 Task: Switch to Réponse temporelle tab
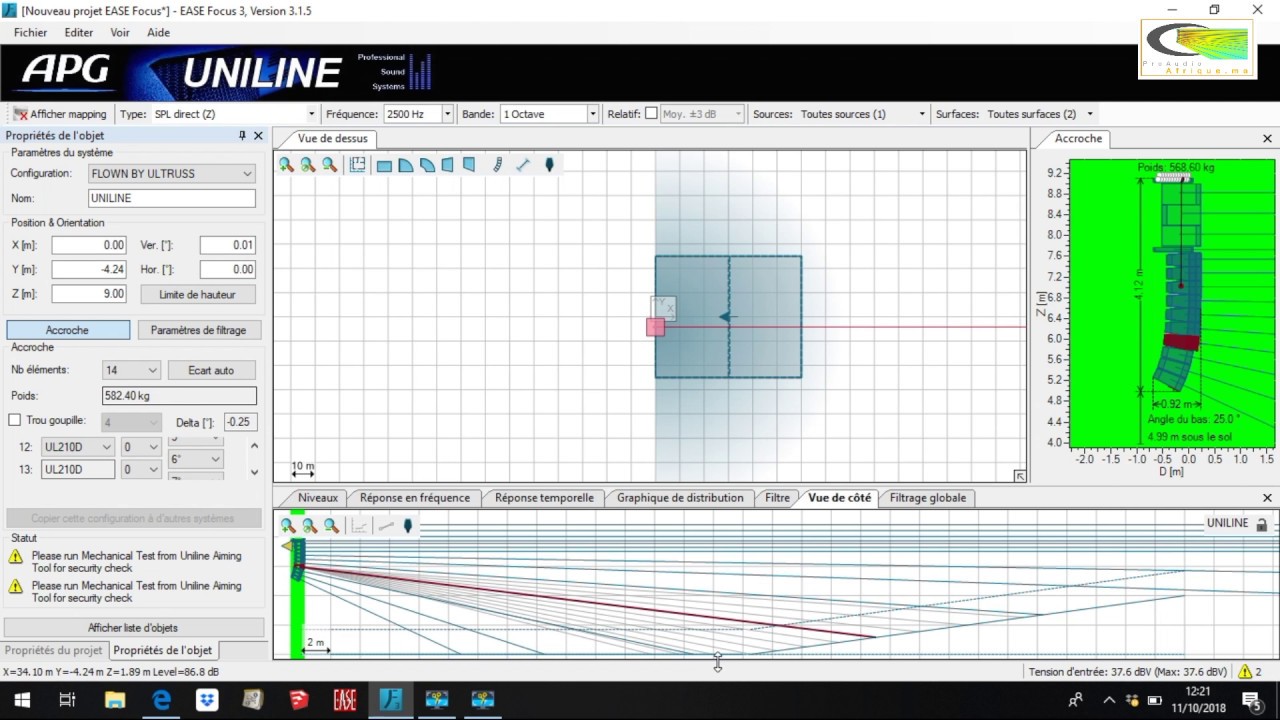(544, 497)
